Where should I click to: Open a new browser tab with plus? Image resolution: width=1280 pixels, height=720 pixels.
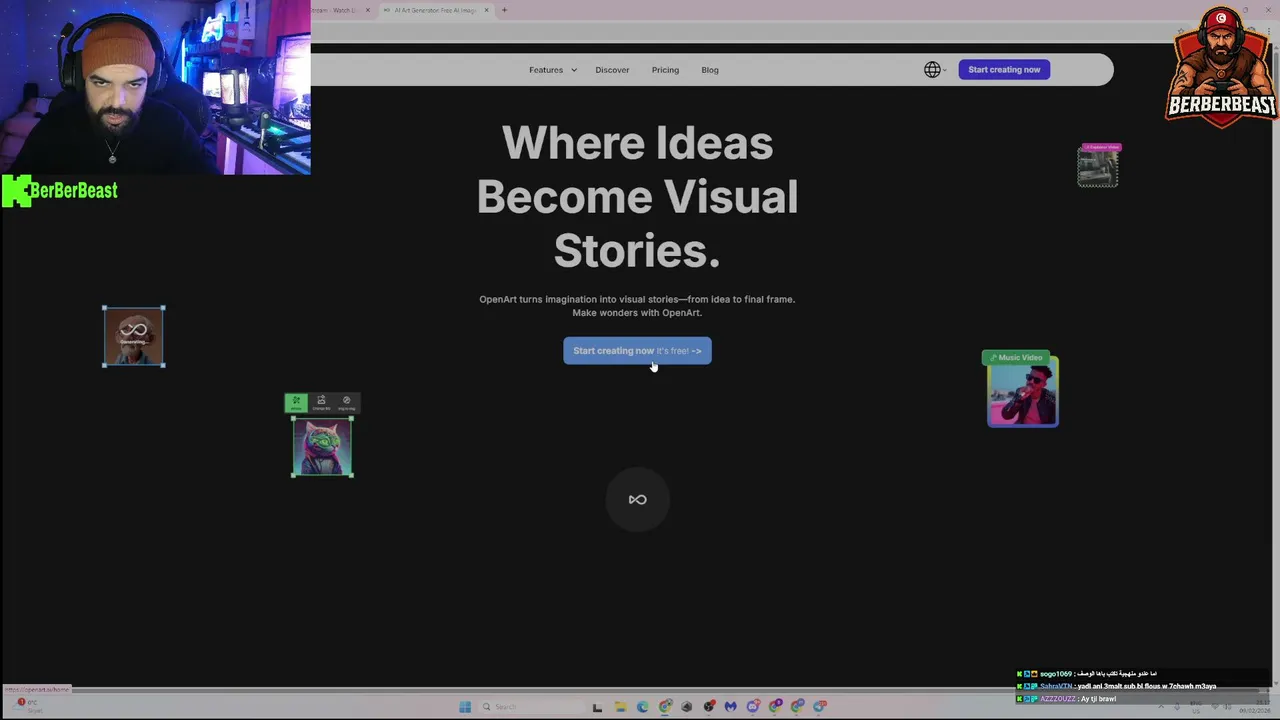coord(504,10)
